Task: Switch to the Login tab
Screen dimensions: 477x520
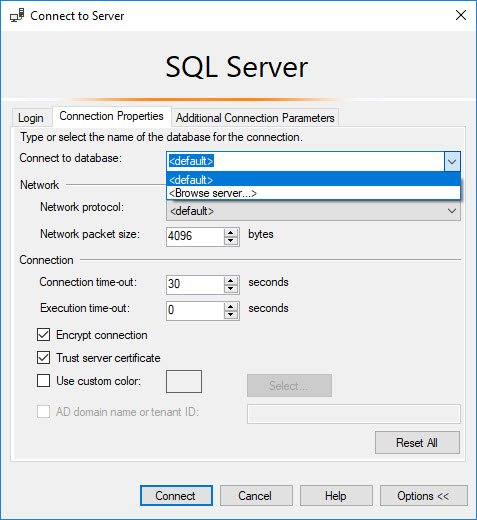Action: (31, 118)
